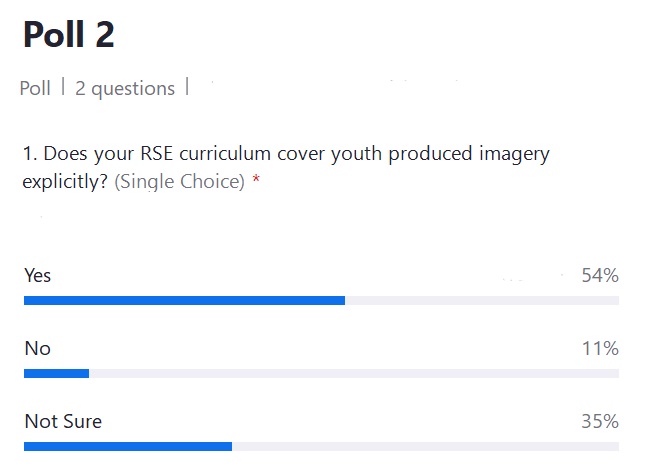Viewport: 646px width, 470px height.
Task: Click the divider after "2 questions"
Action: tap(187, 86)
